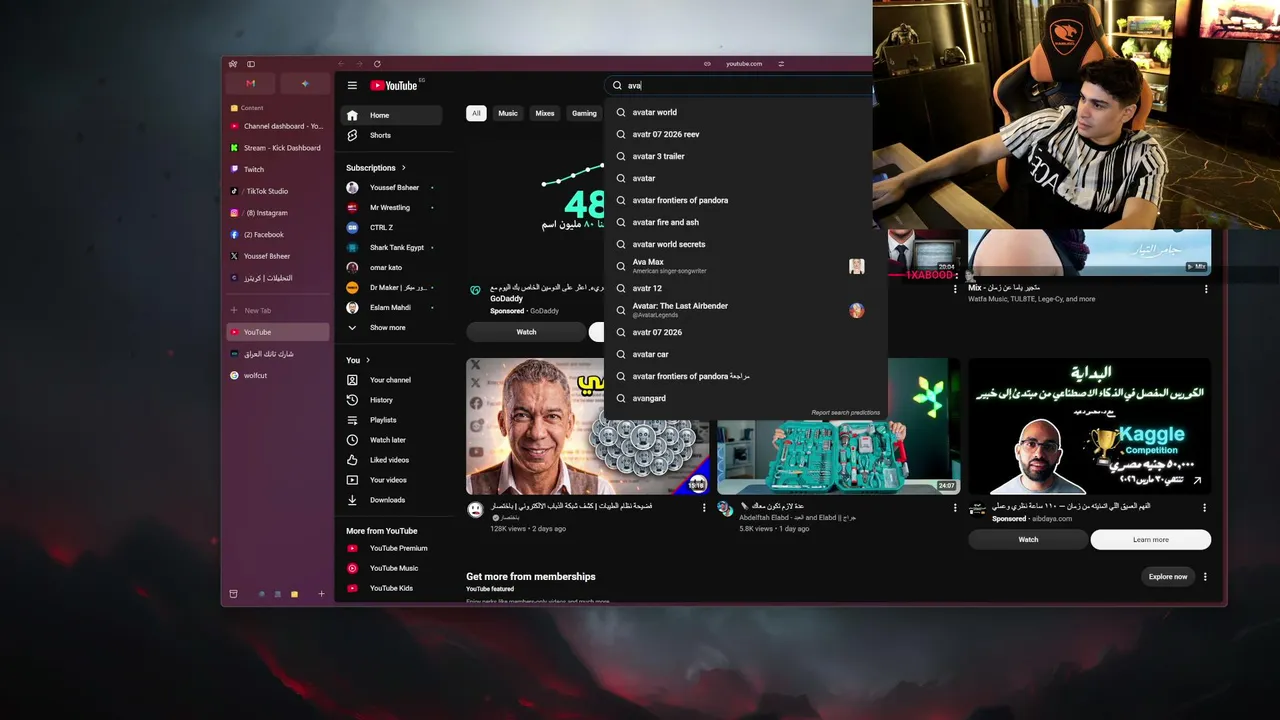Go back with the browser back arrow
Image resolution: width=1280 pixels, height=720 pixels.
340,64
